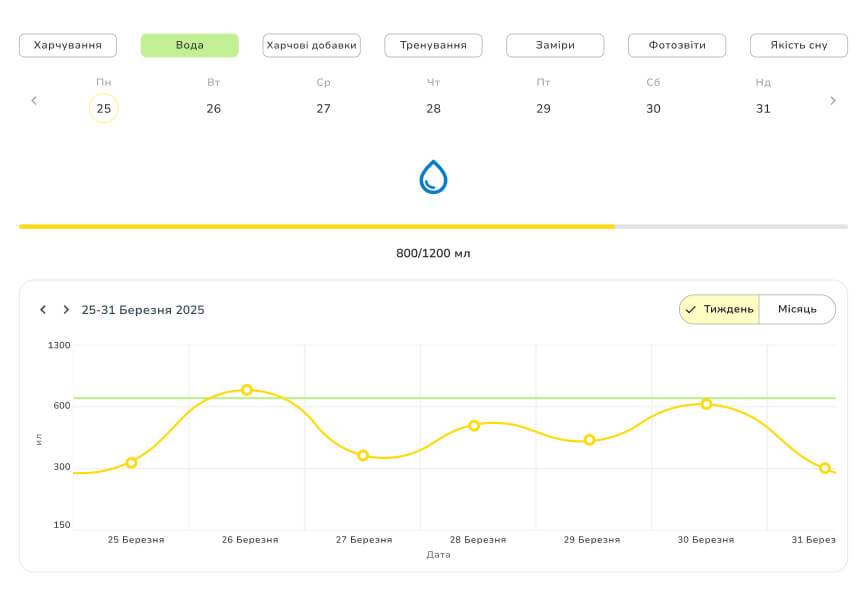The image size is (867, 606).
Task: Open the Харчові добавки section
Action: (311, 45)
